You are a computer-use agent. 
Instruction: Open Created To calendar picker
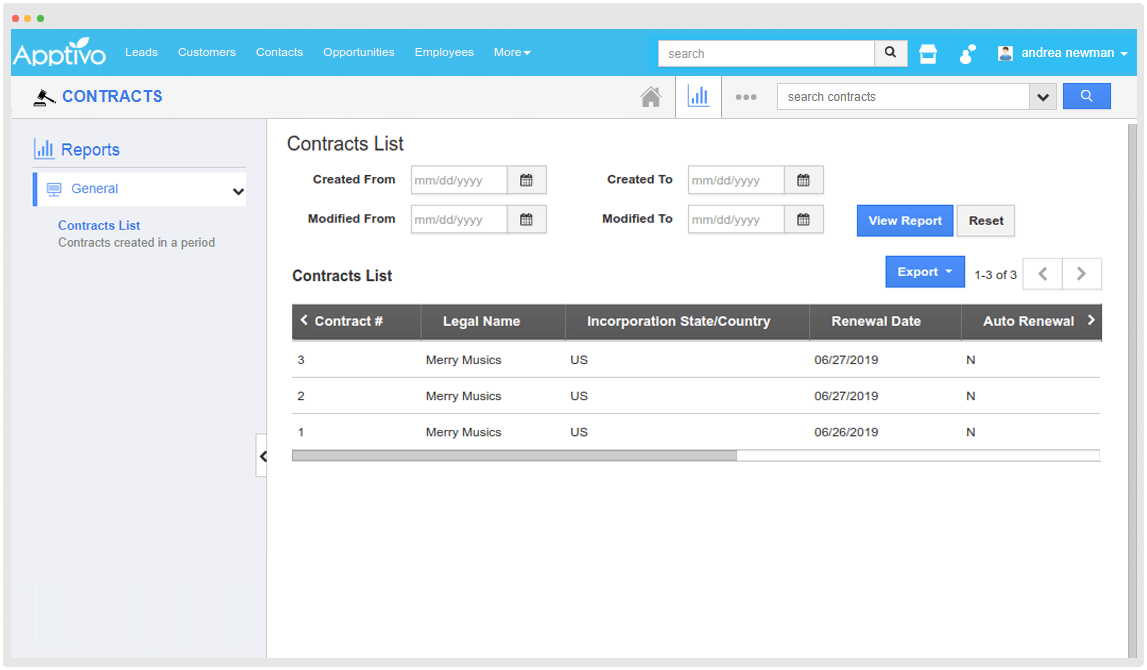click(x=803, y=180)
